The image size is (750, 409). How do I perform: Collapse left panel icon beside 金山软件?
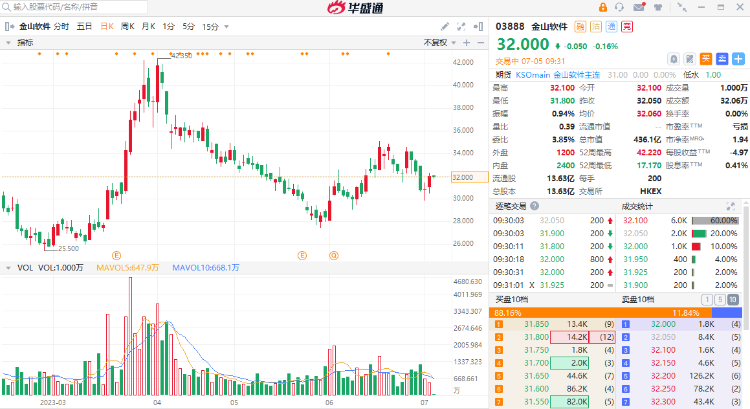[x=9, y=27]
